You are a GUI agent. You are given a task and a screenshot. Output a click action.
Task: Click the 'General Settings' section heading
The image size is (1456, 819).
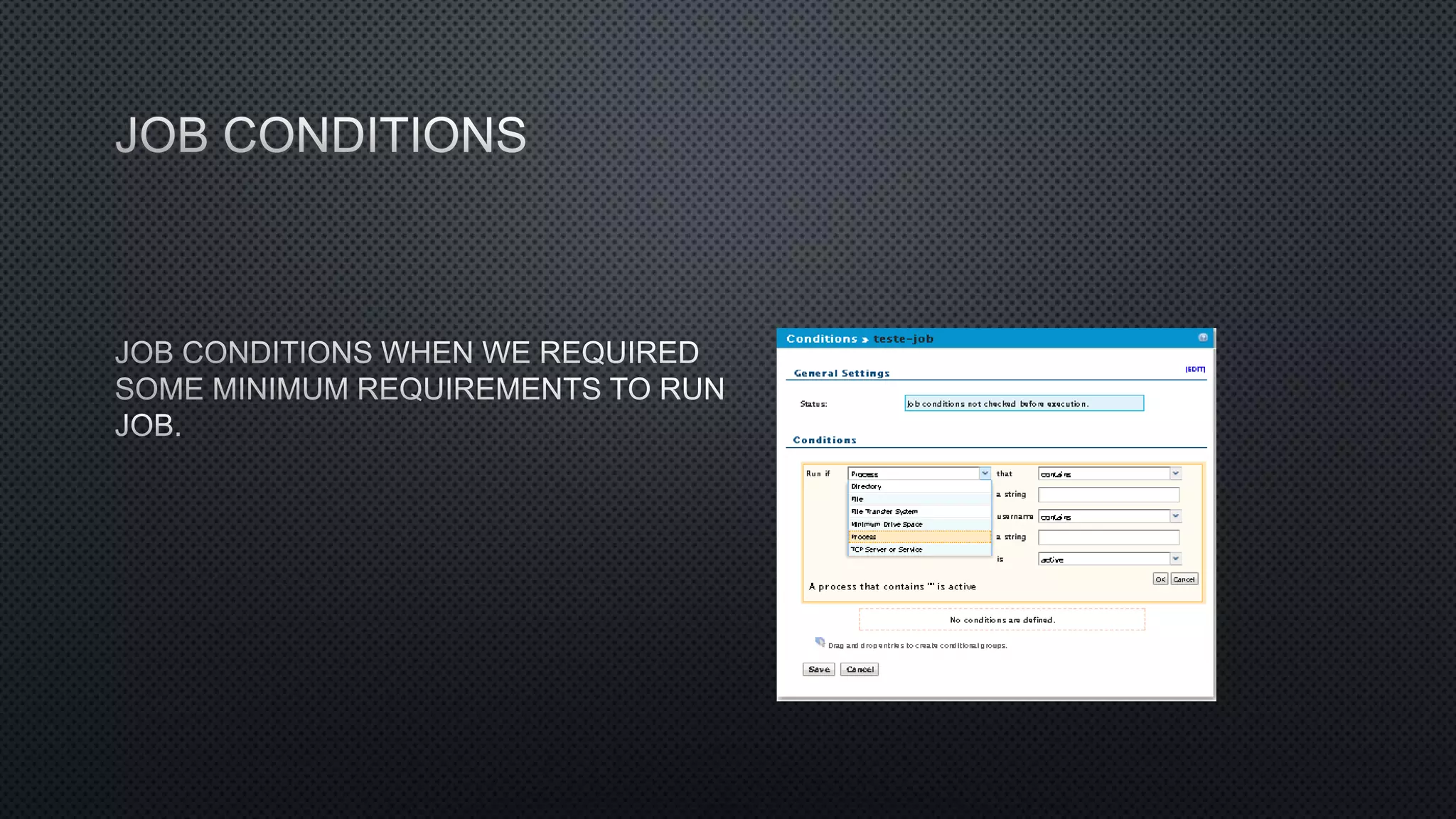pyautogui.click(x=842, y=373)
